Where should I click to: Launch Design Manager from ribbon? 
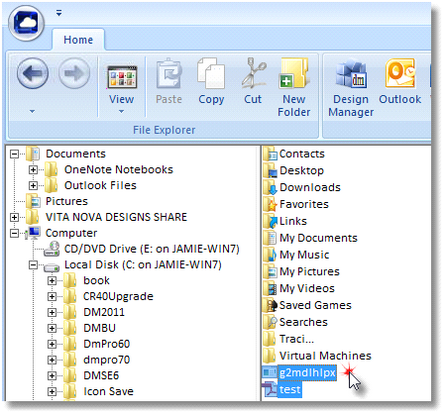[351, 87]
